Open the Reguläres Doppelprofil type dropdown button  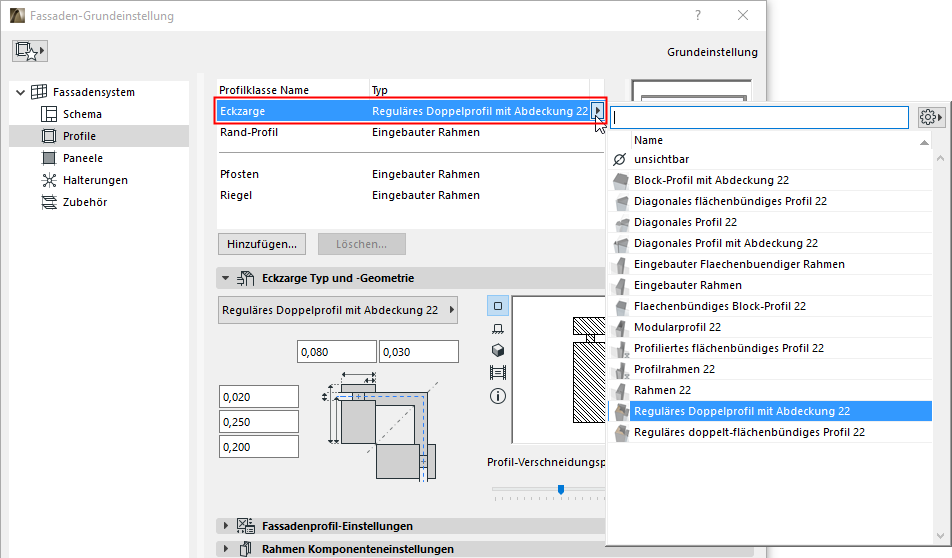tap(338, 310)
